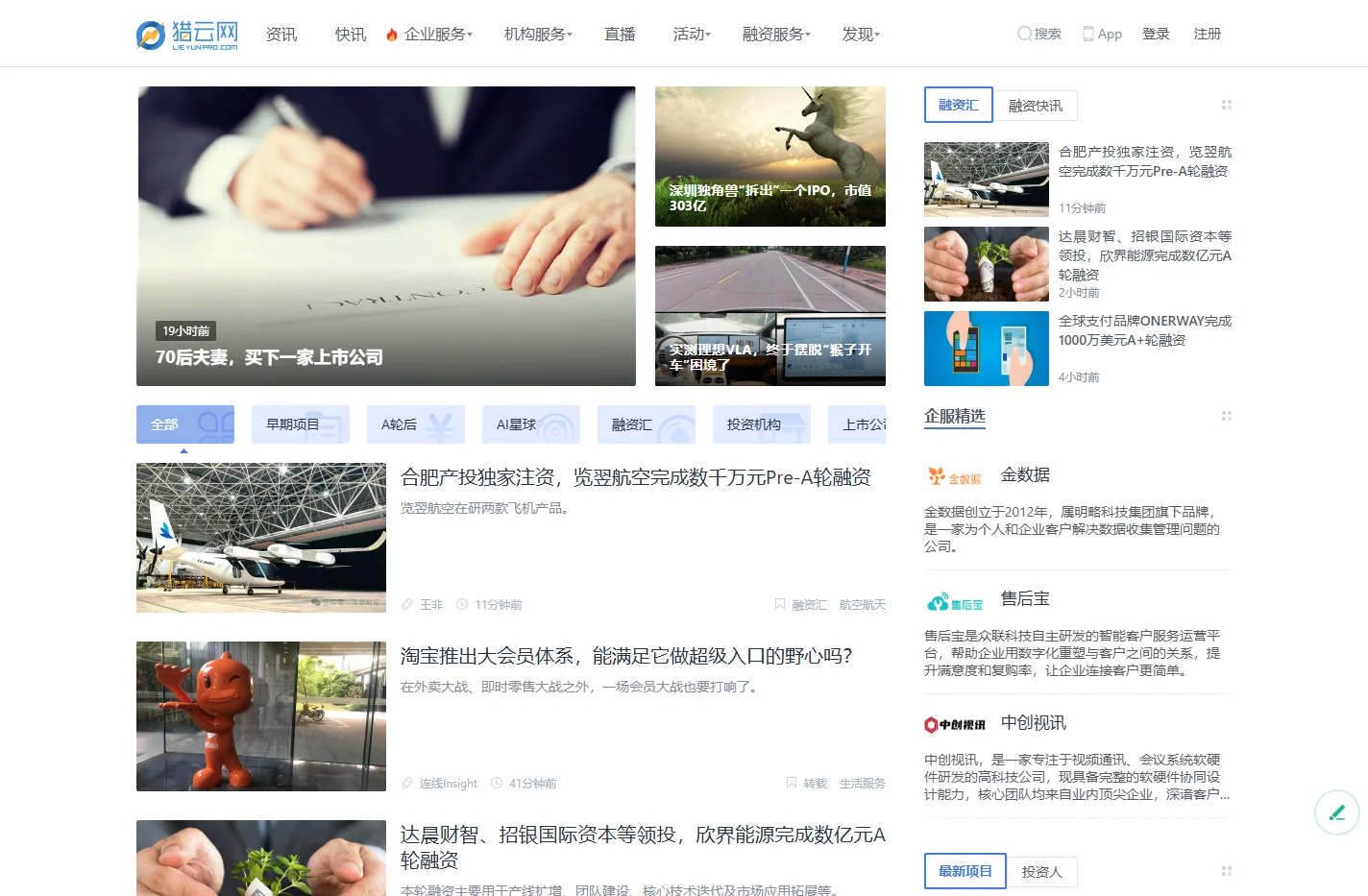The width and height of the screenshot is (1368, 896).
Task: Click the 中创视讯 logo icon
Action: point(955,724)
